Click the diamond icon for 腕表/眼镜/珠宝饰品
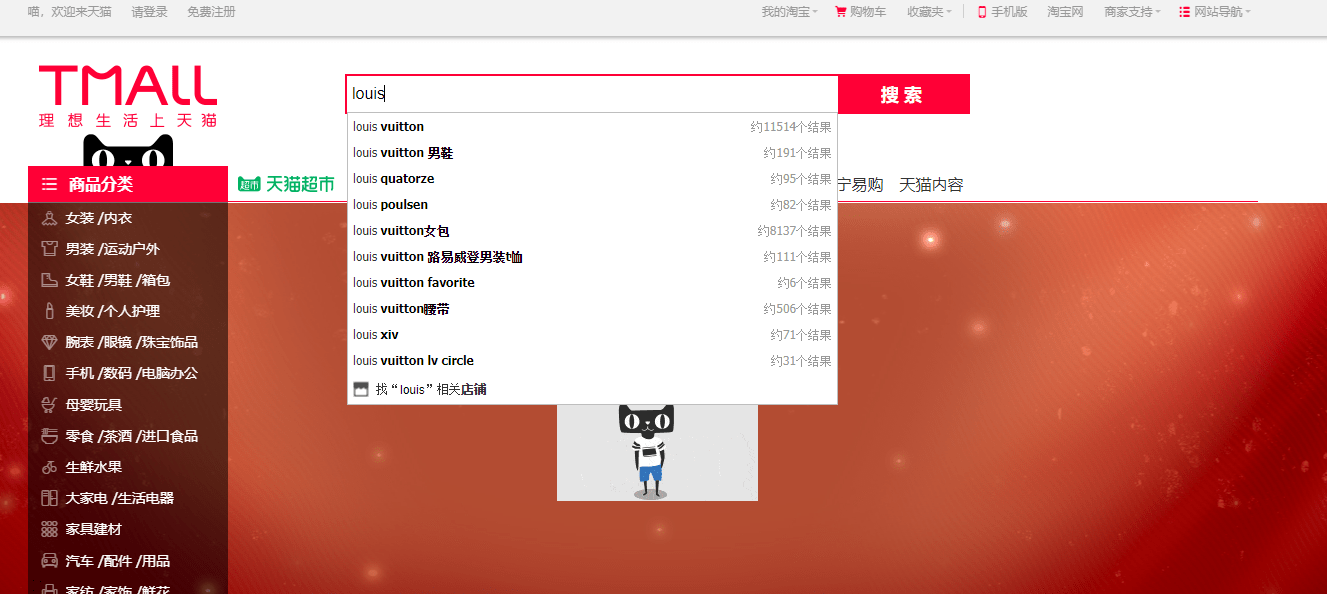The image size is (1327, 594). coord(49,342)
